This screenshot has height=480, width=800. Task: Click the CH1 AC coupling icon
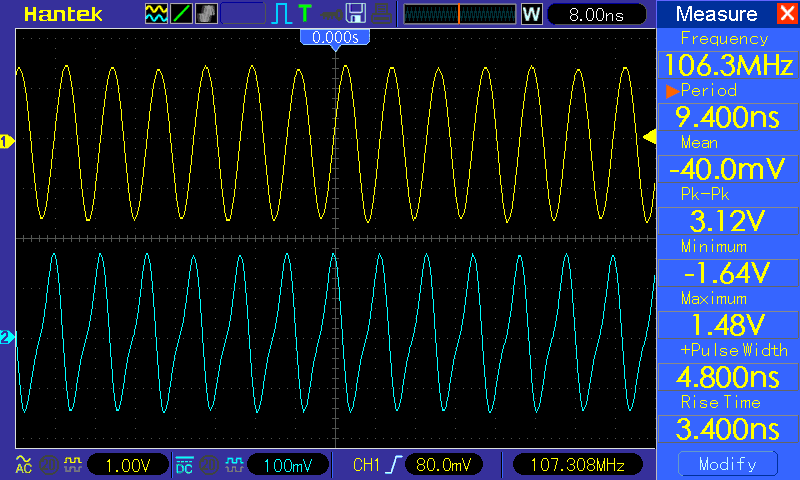(22, 464)
